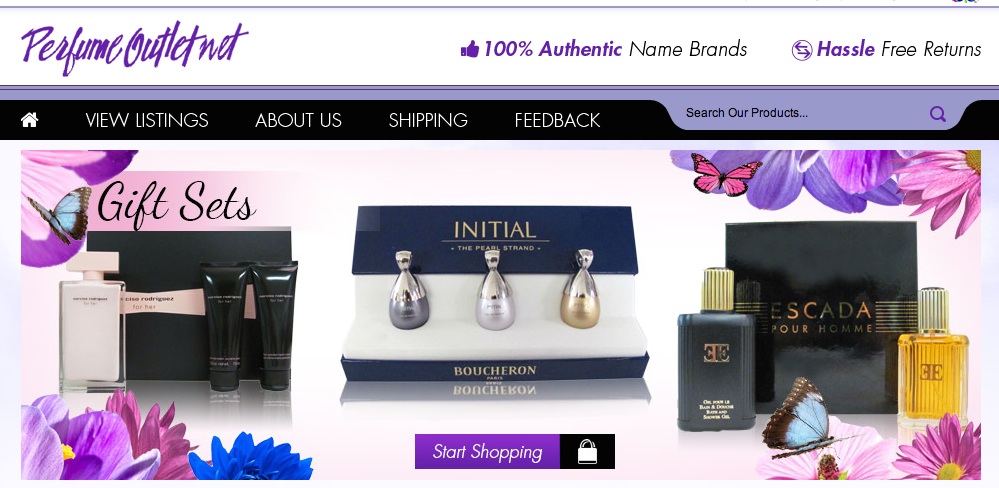999x488 pixels.
Task: Click the blue butterfly beside Gift Sets
Action: [60, 215]
